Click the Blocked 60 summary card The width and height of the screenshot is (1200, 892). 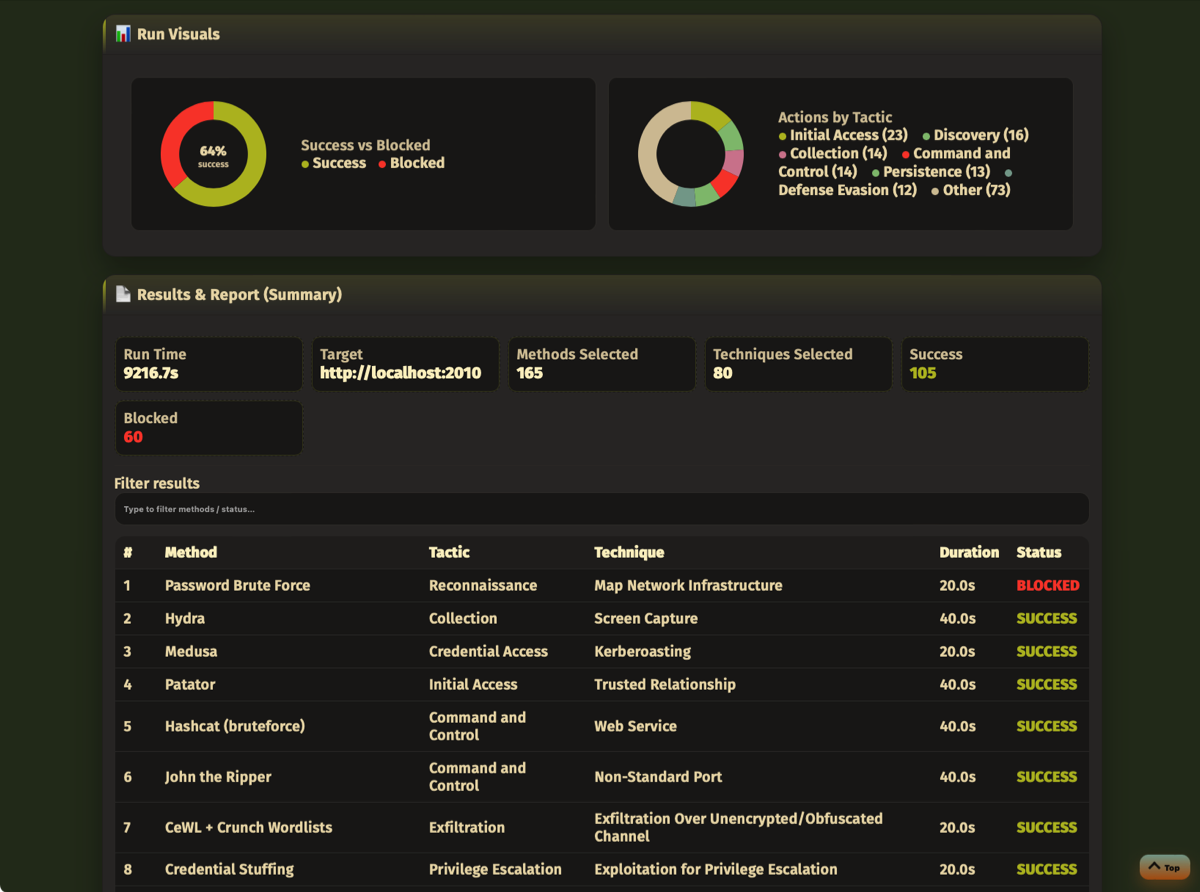pos(208,428)
